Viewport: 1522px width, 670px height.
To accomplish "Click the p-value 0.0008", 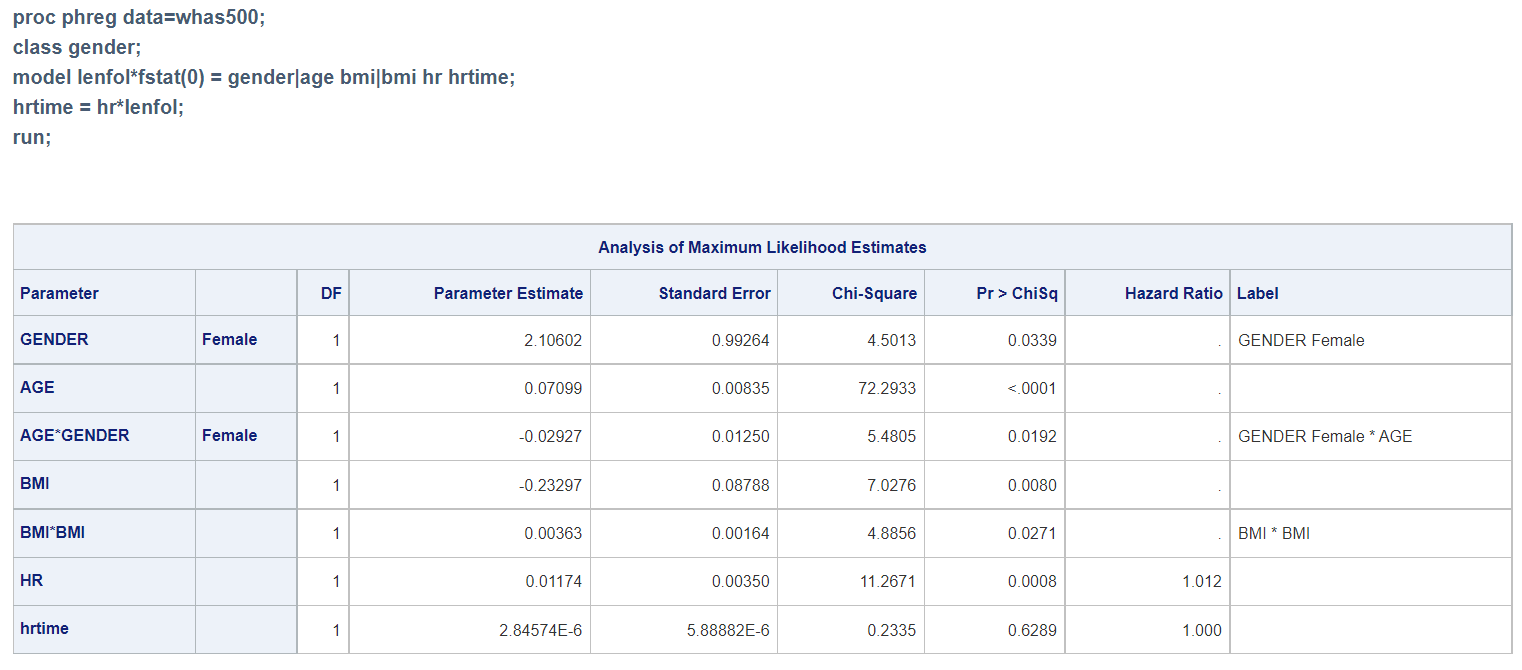I will [x=1032, y=581].
